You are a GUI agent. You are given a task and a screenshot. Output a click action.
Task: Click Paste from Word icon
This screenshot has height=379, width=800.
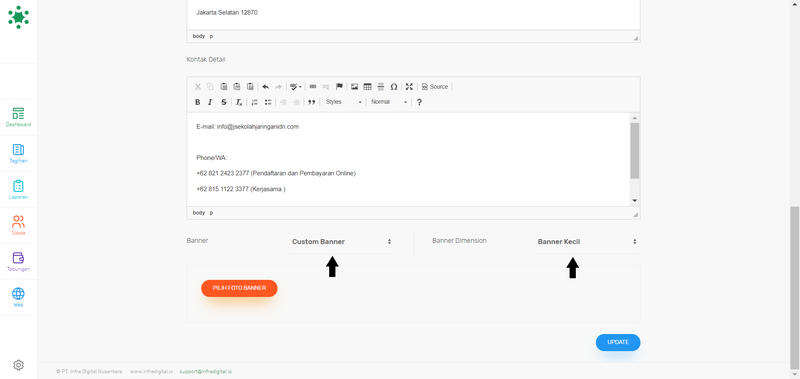(x=250, y=87)
